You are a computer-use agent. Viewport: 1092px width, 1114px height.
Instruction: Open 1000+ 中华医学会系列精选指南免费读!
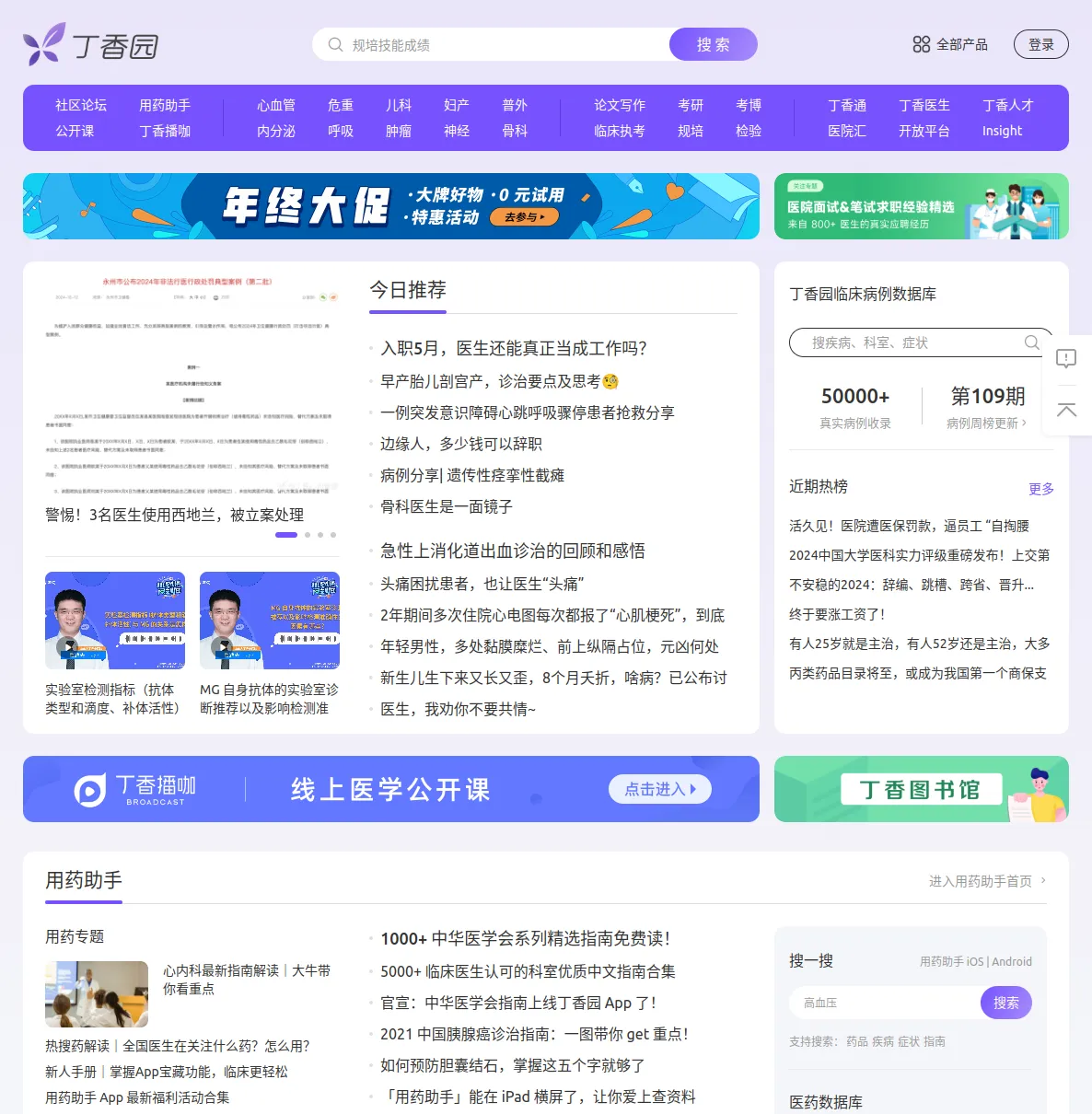click(x=526, y=938)
